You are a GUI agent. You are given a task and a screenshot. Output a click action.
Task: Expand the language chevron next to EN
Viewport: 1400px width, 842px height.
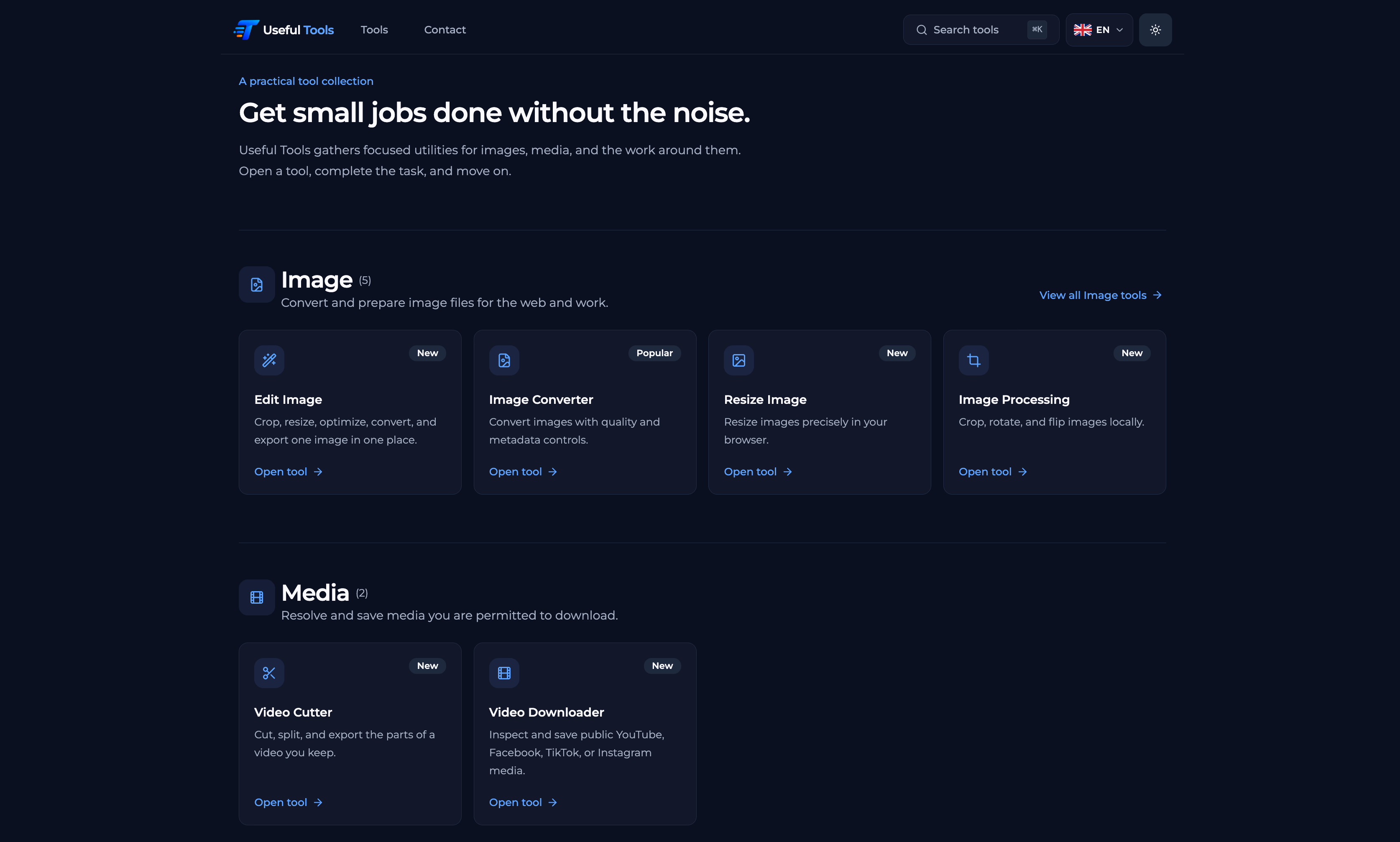pos(1120,30)
